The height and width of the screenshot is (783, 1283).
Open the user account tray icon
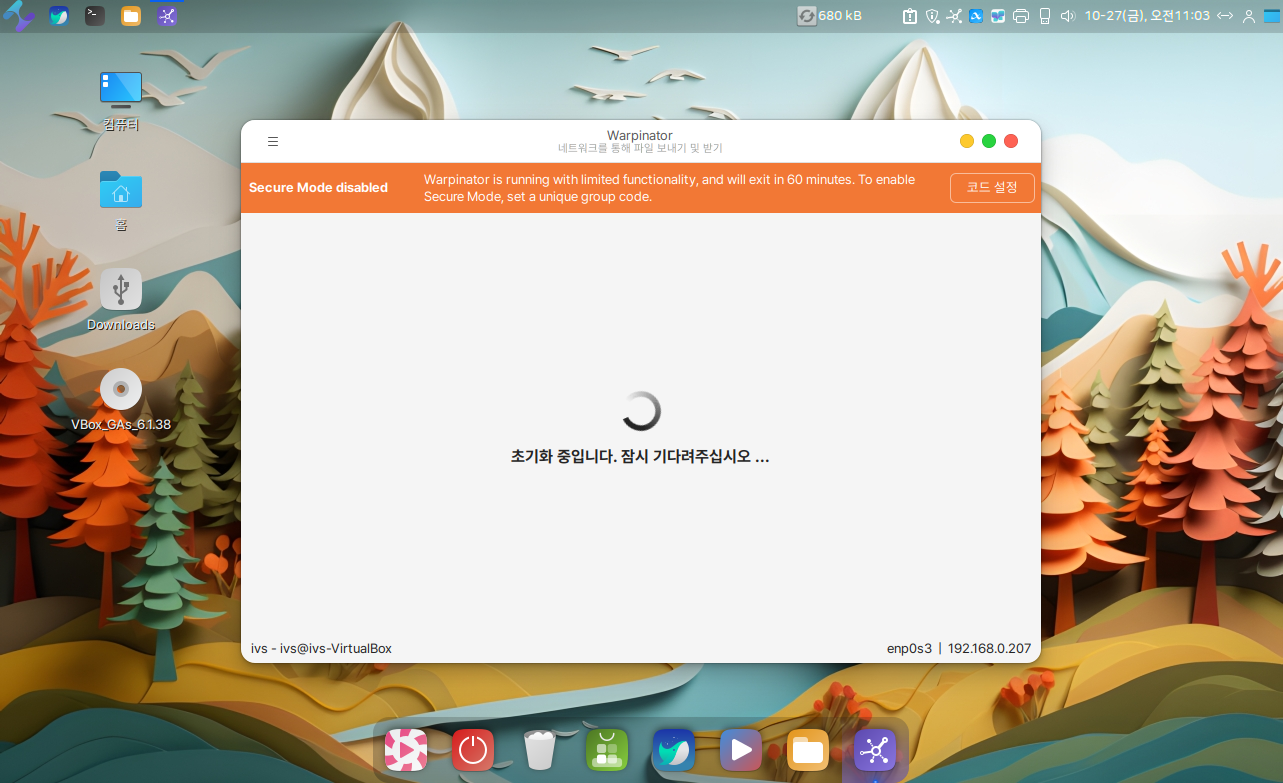(1248, 15)
